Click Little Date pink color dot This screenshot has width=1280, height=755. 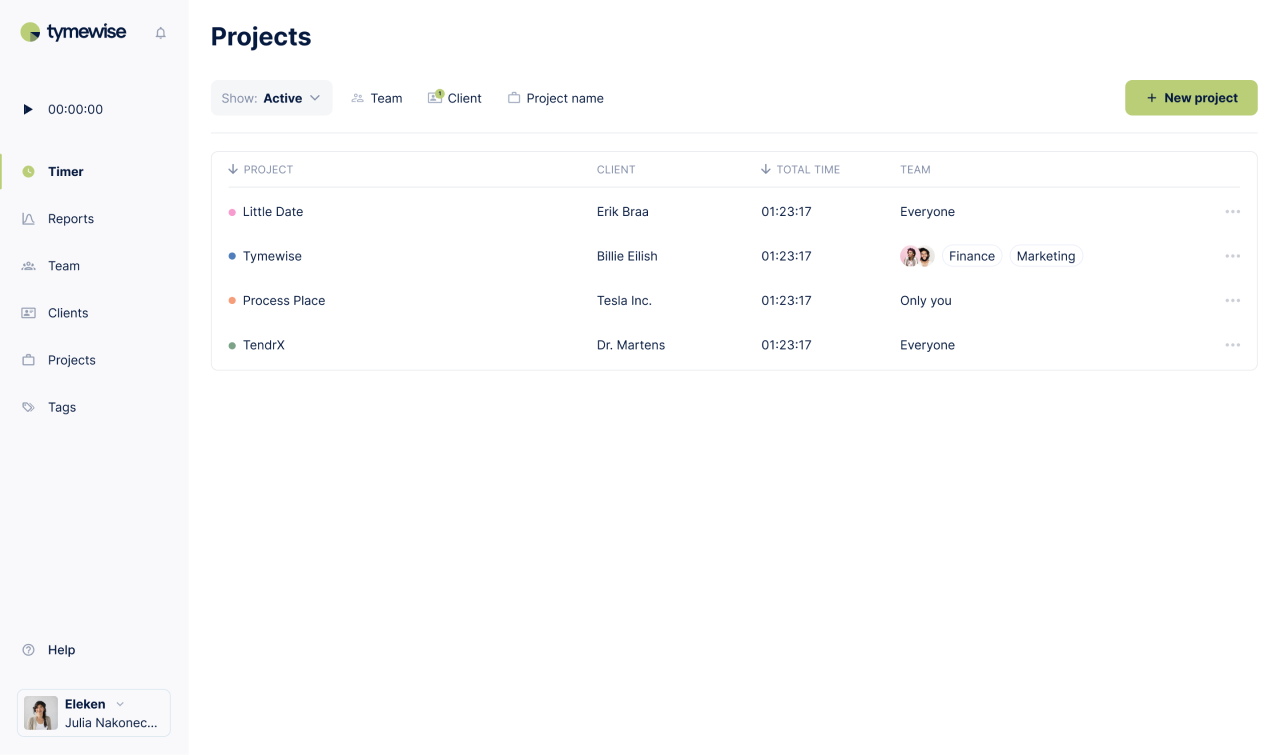tap(232, 212)
